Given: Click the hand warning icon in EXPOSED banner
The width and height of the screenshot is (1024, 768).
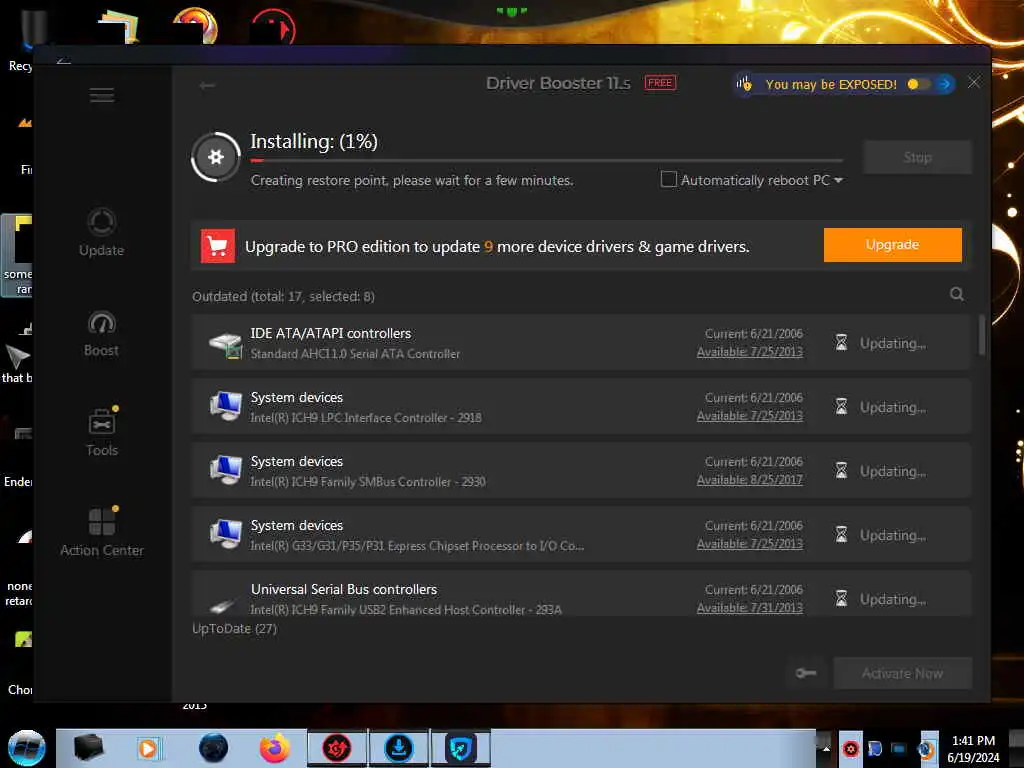Looking at the screenshot, I should coord(744,84).
